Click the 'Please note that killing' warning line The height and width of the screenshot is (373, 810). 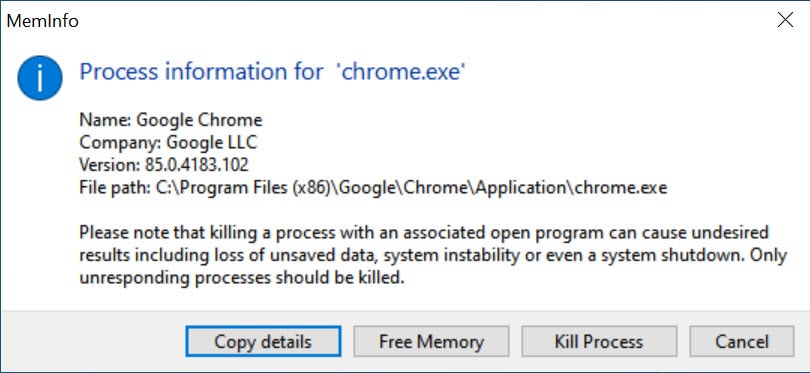(424, 232)
